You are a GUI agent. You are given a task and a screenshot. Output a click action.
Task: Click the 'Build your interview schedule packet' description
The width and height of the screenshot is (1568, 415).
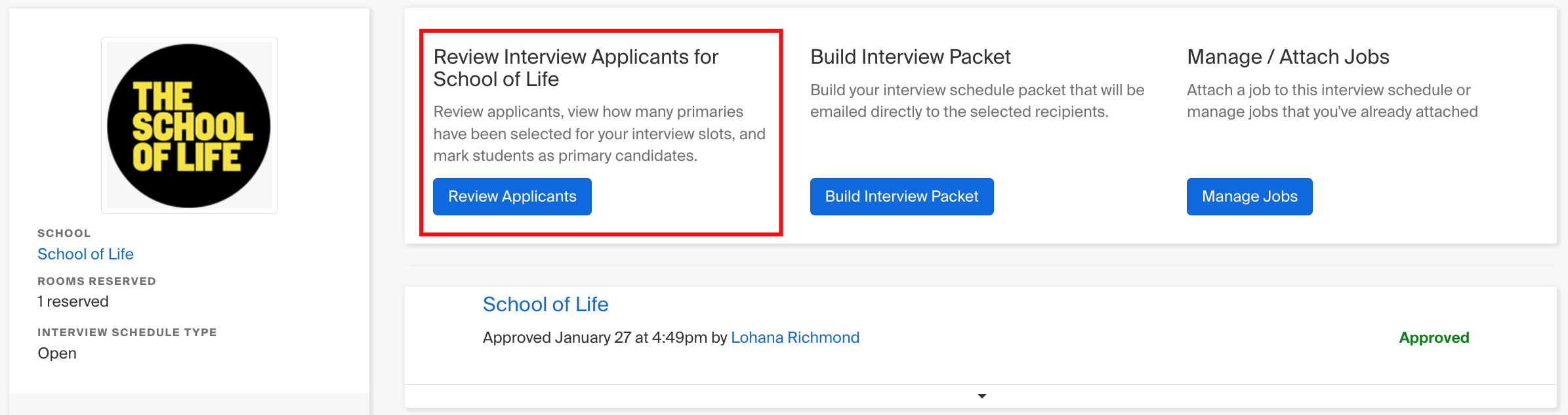pyautogui.click(x=977, y=100)
